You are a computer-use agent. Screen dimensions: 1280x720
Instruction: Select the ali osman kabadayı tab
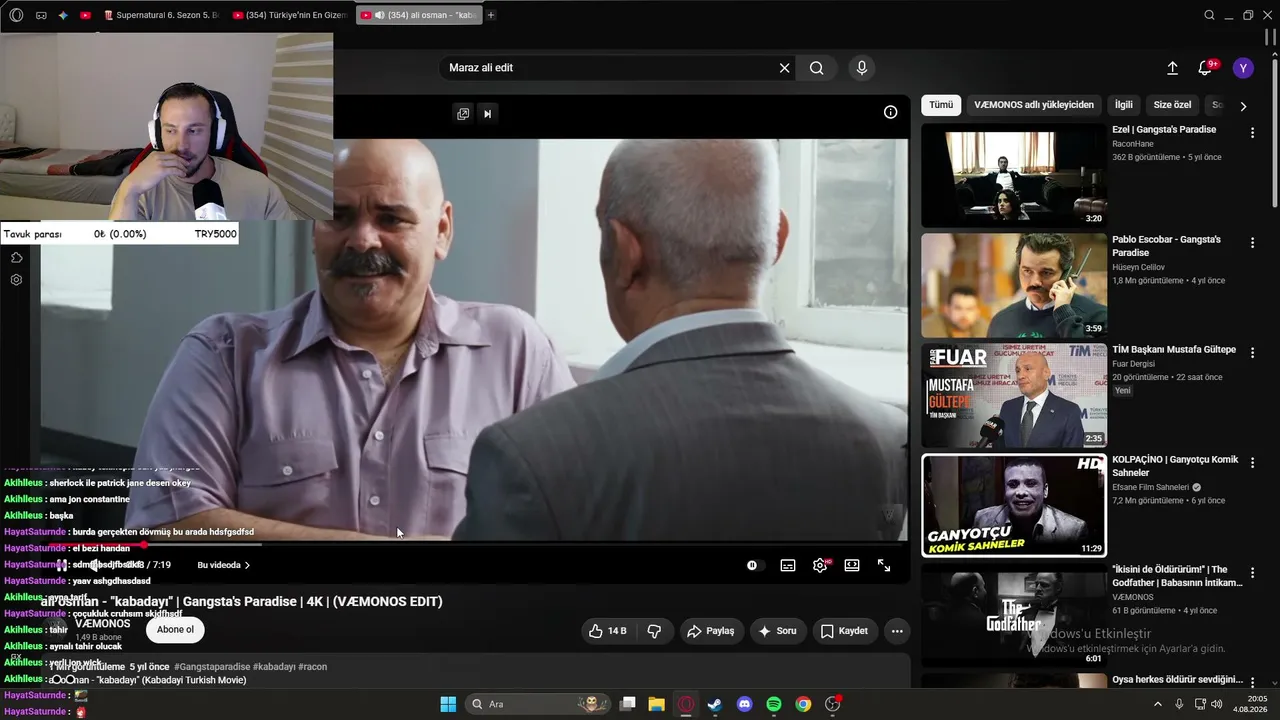pyautogui.click(x=418, y=15)
